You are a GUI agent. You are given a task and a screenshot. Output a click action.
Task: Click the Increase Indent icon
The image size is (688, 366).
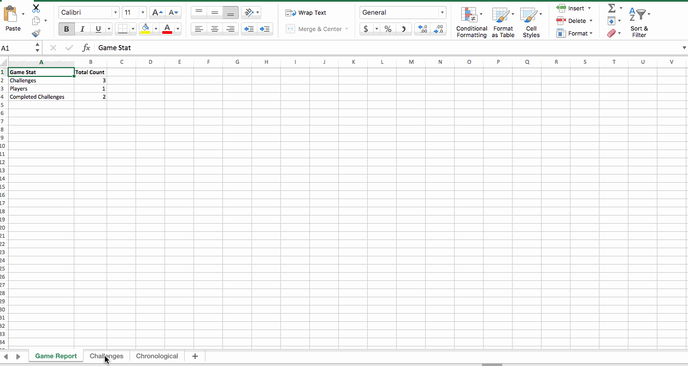265,29
